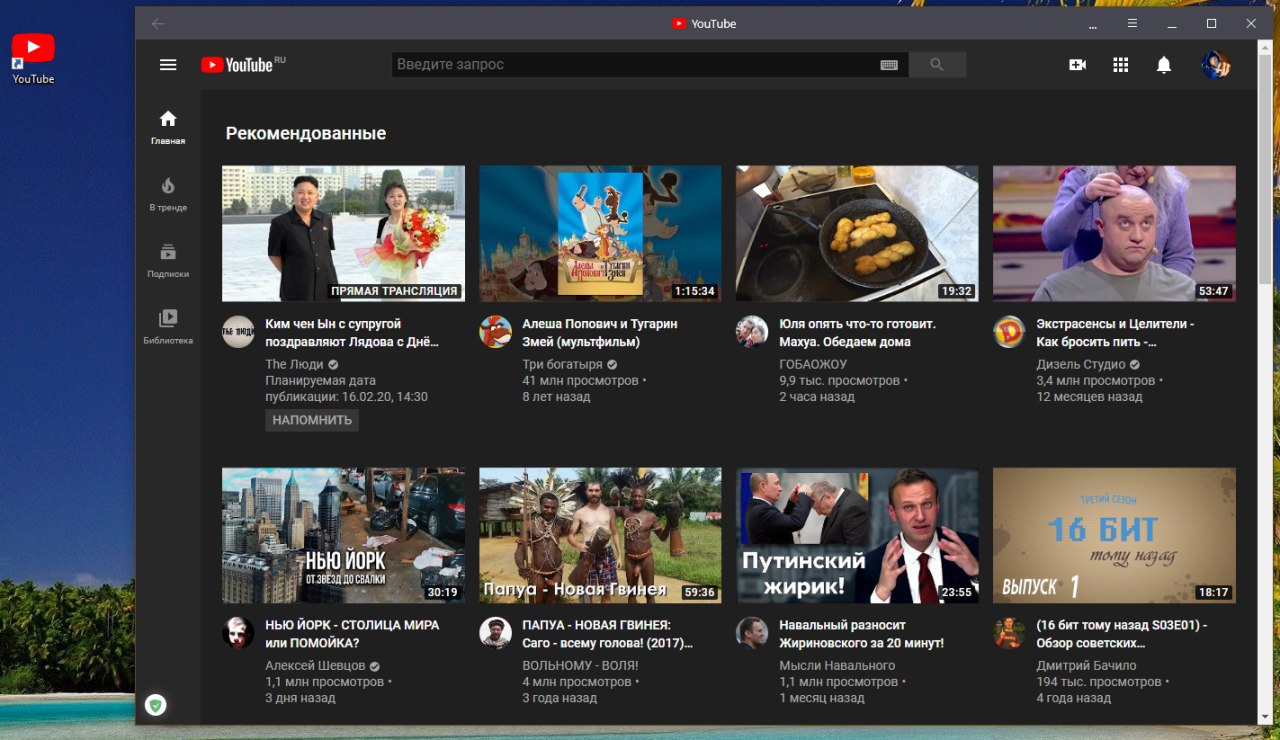Click ГОБАОЖОУ channel avatar
Screen dimensions: 1280x740
[752, 332]
